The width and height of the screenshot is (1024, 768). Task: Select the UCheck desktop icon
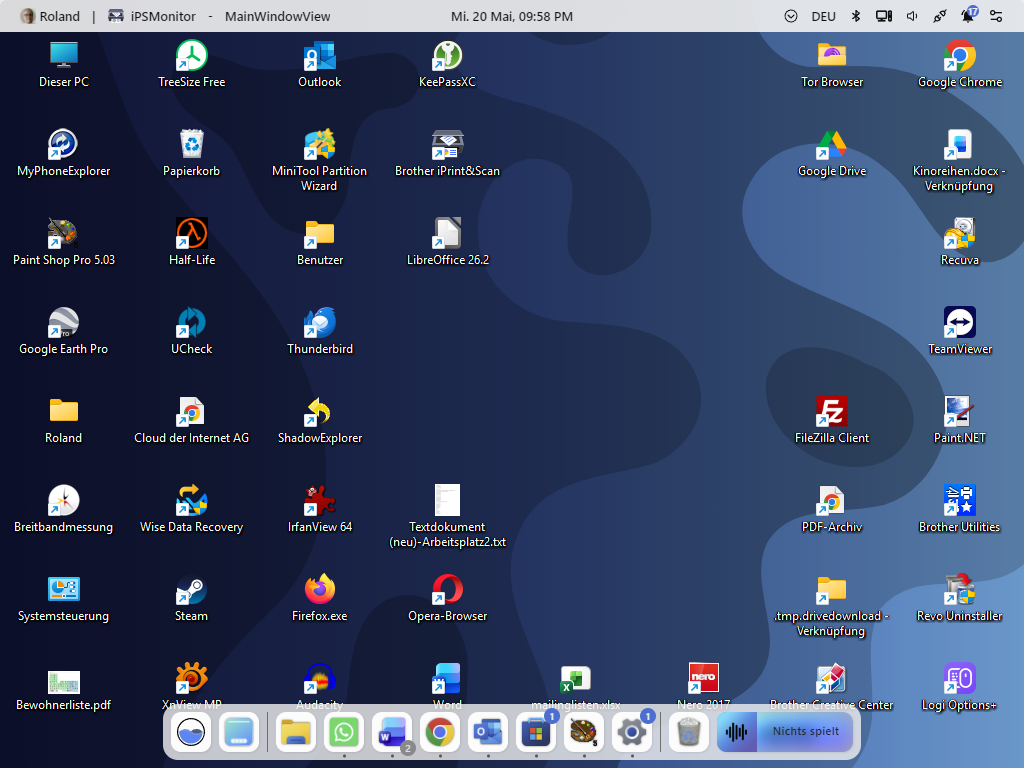(x=191, y=330)
